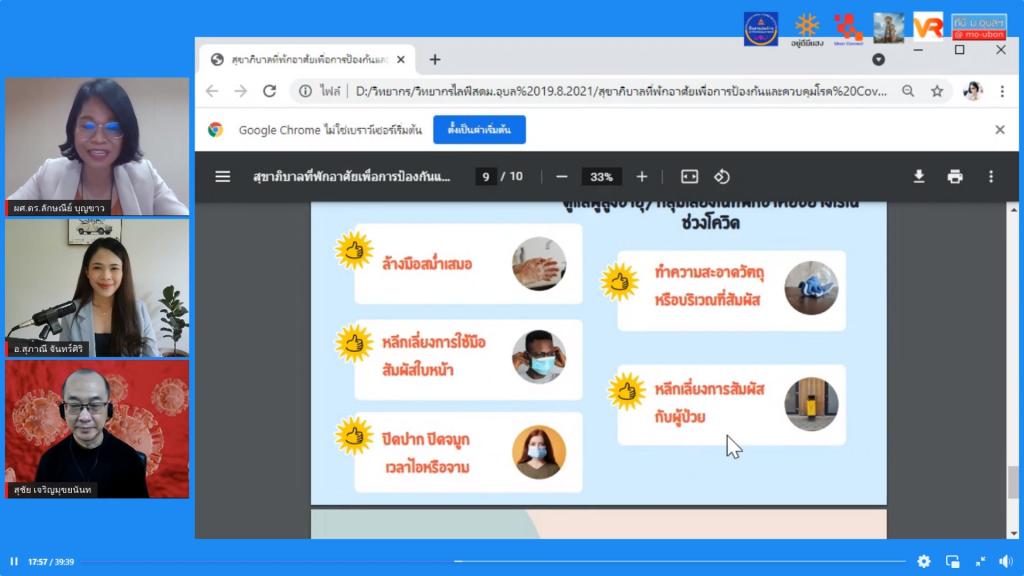Open the file info icon in address bar
Screen dimensions: 1024x576
pos(305,91)
